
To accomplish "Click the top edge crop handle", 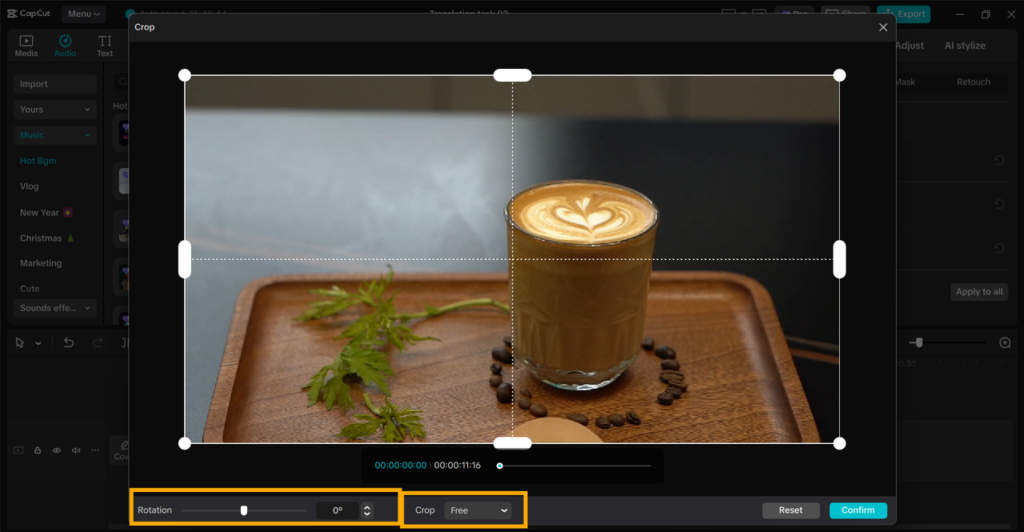I will (x=512, y=75).
